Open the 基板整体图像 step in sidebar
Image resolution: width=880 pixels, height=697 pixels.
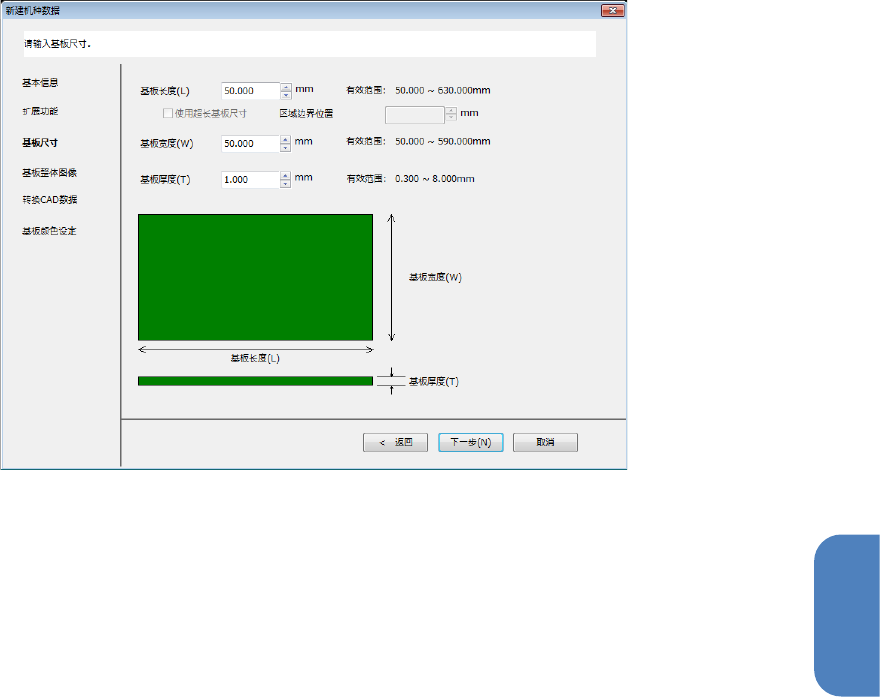pyautogui.click(x=49, y=173)
